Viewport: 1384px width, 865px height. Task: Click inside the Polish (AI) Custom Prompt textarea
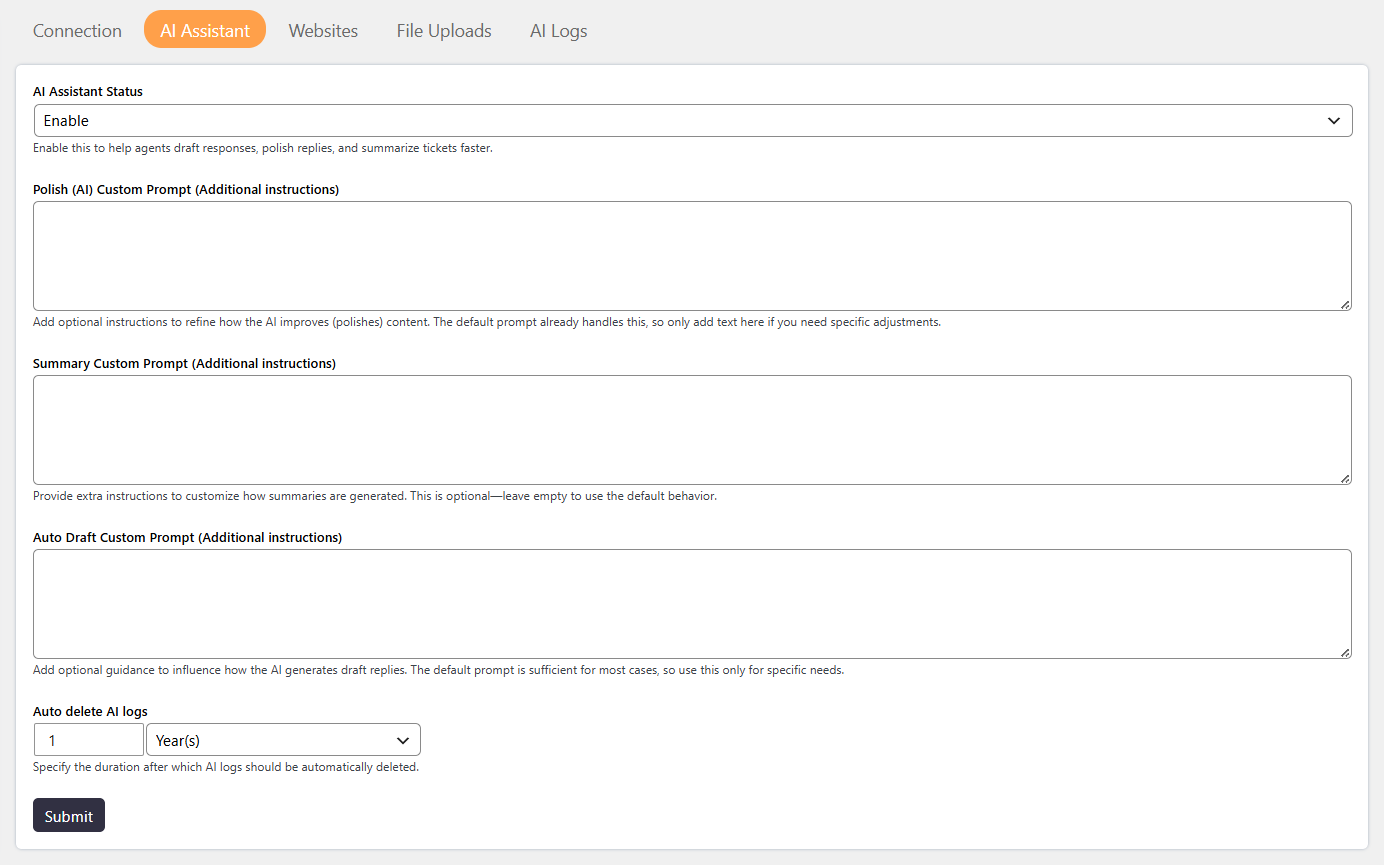pyautogui.click(x=692, y=256)
